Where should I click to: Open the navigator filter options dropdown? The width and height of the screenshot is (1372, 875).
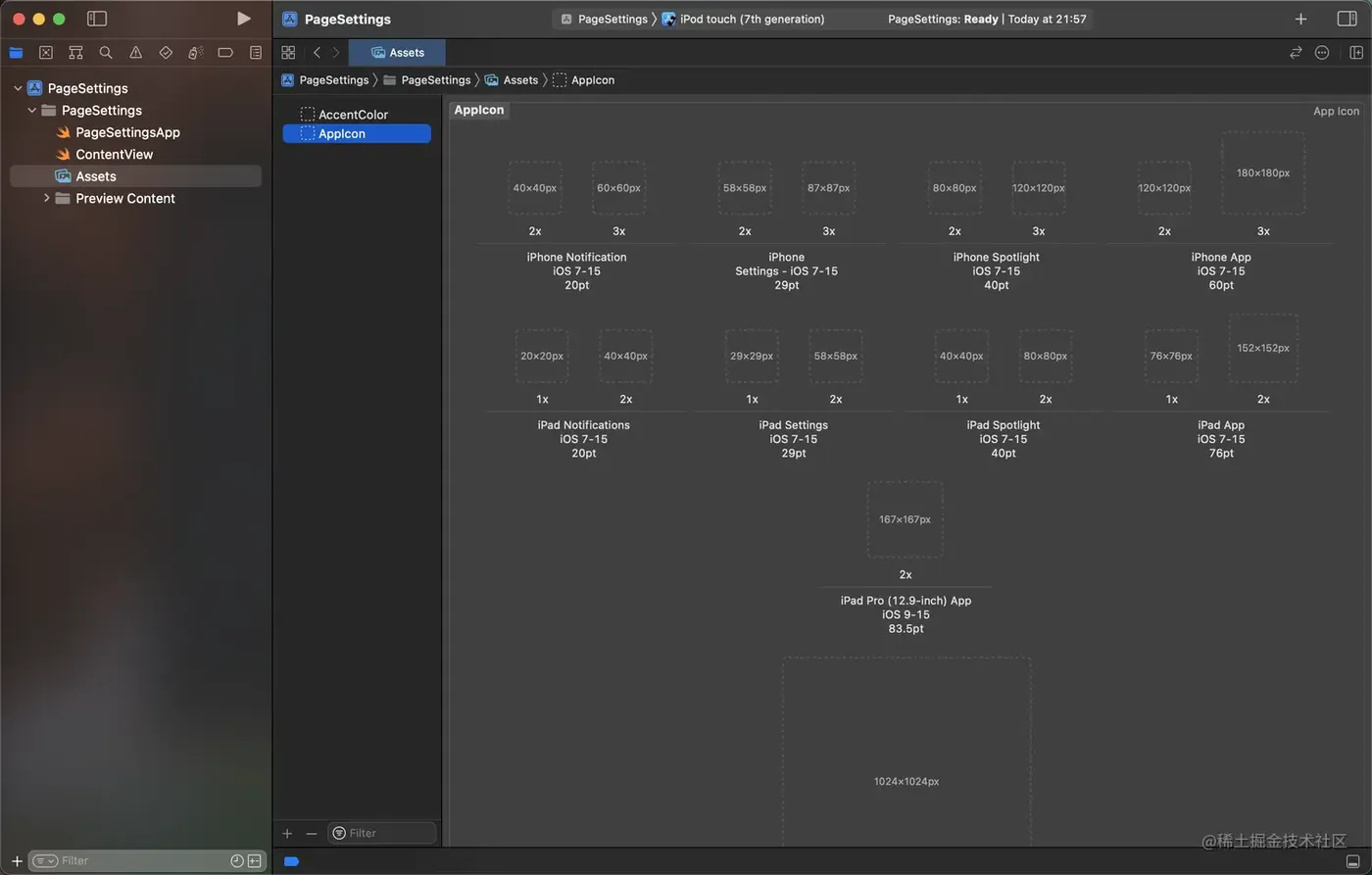pyautogui.click(x=45, y=861)
